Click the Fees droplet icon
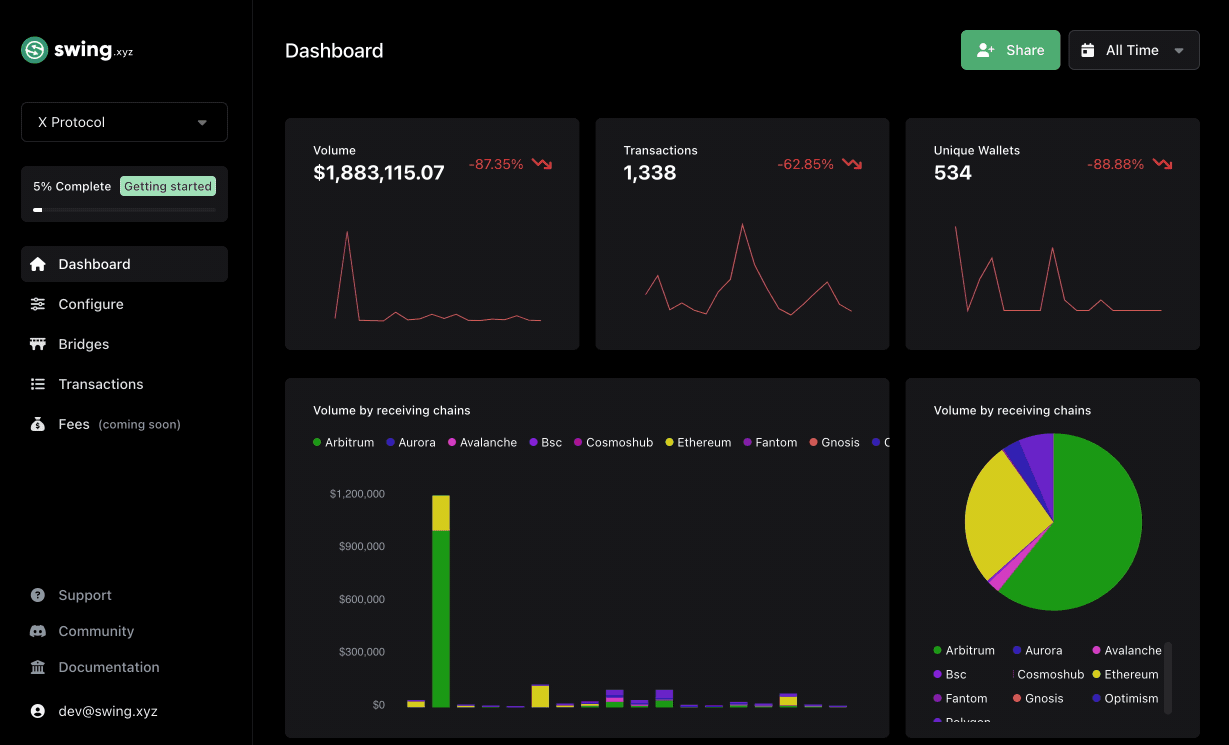The width and height of the screenshot is (1229, 745). (x=38, y=423)
